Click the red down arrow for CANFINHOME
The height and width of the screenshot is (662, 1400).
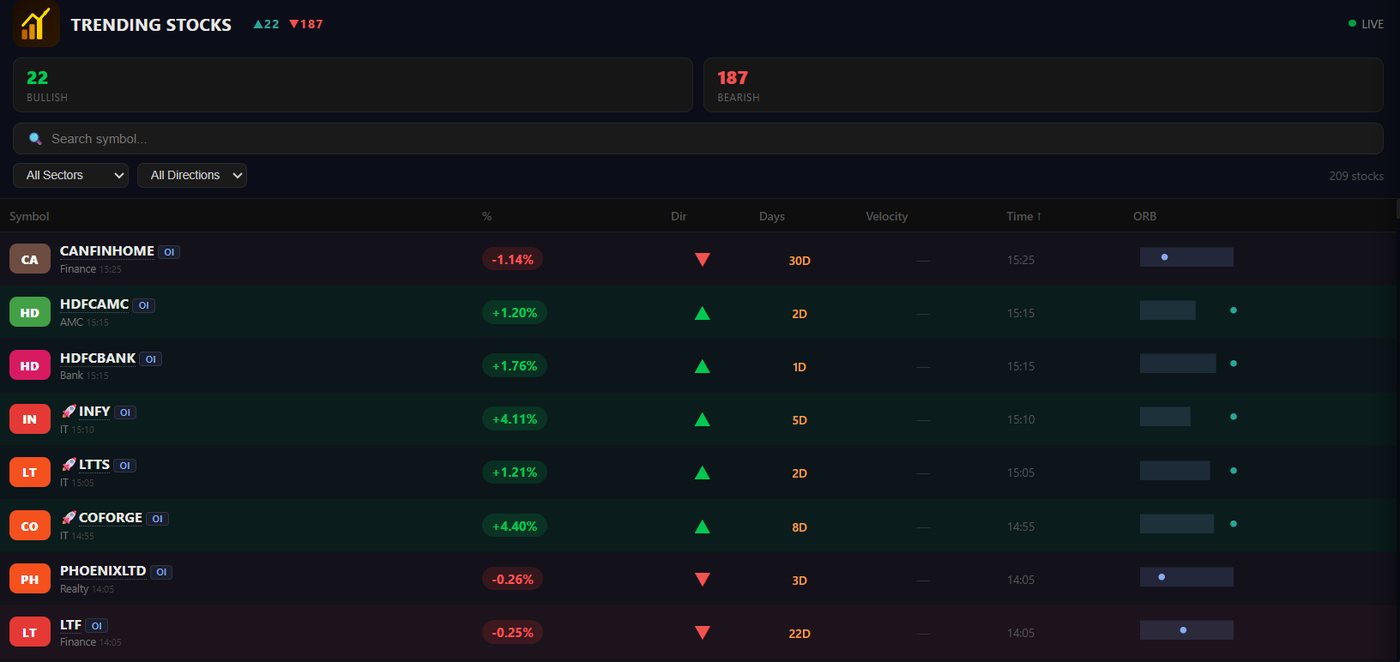click(x=702, y=260)
